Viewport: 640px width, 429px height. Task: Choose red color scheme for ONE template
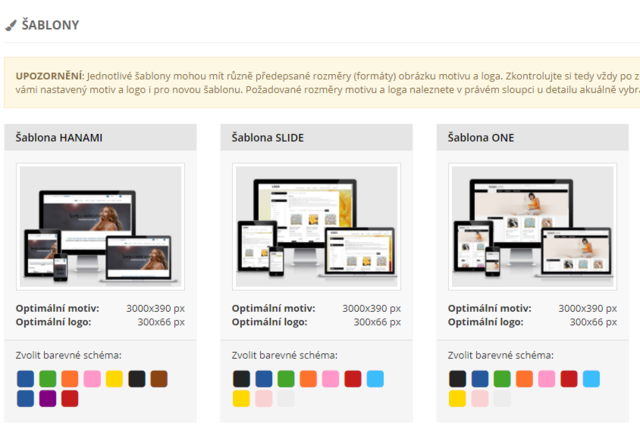568,379
